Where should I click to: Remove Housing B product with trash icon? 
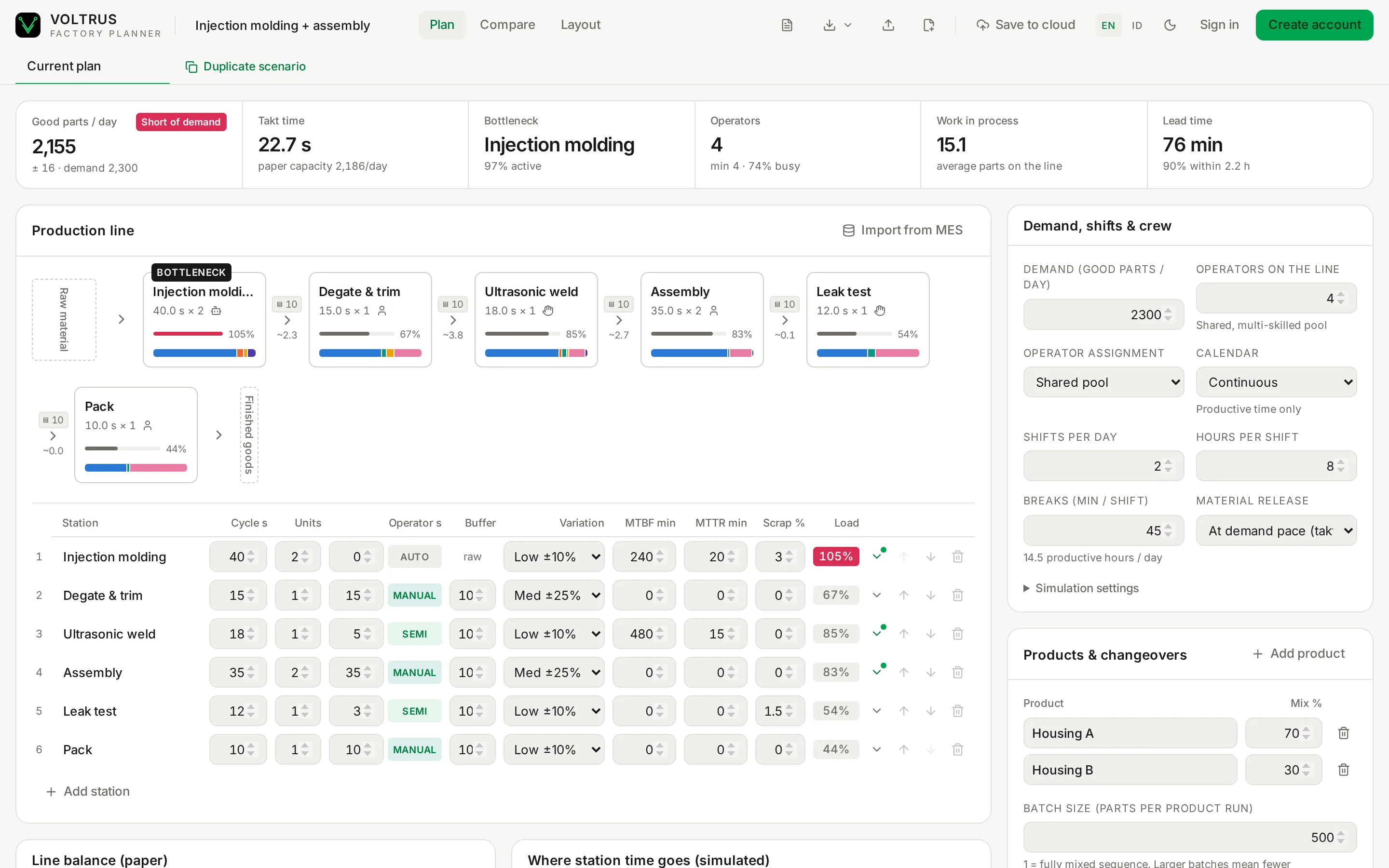click(1343, 770)
